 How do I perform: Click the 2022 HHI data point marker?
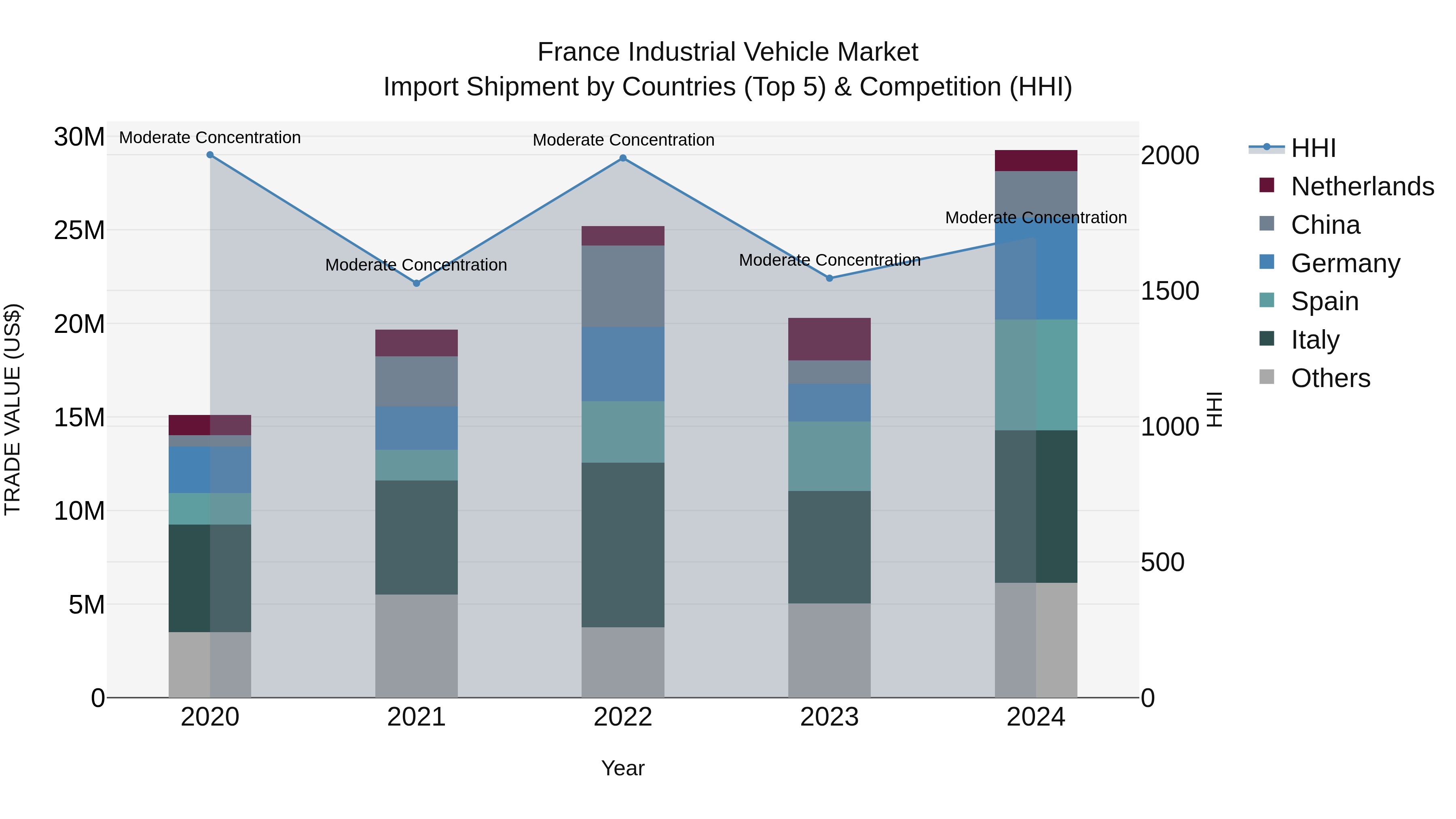point(623,158)
